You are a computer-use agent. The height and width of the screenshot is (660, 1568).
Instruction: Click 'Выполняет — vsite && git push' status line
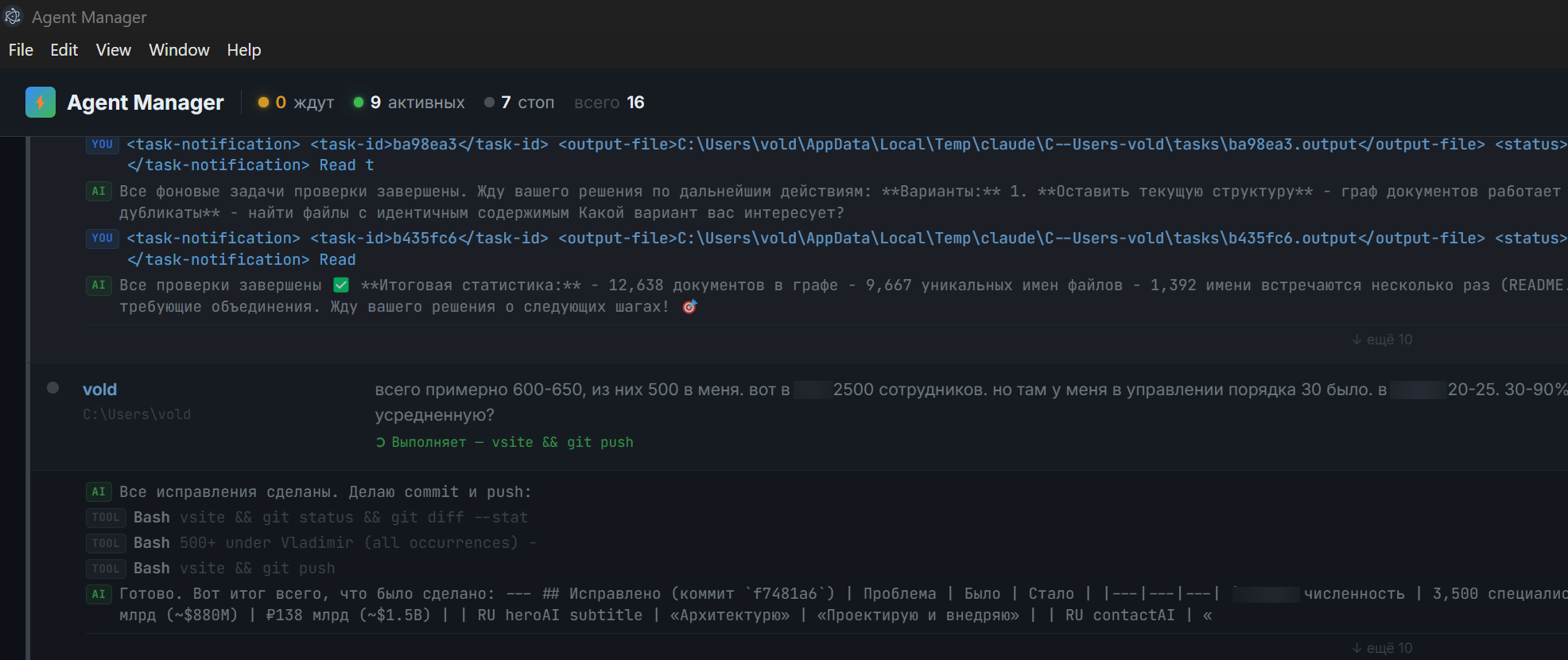click(x=505, y=442)
